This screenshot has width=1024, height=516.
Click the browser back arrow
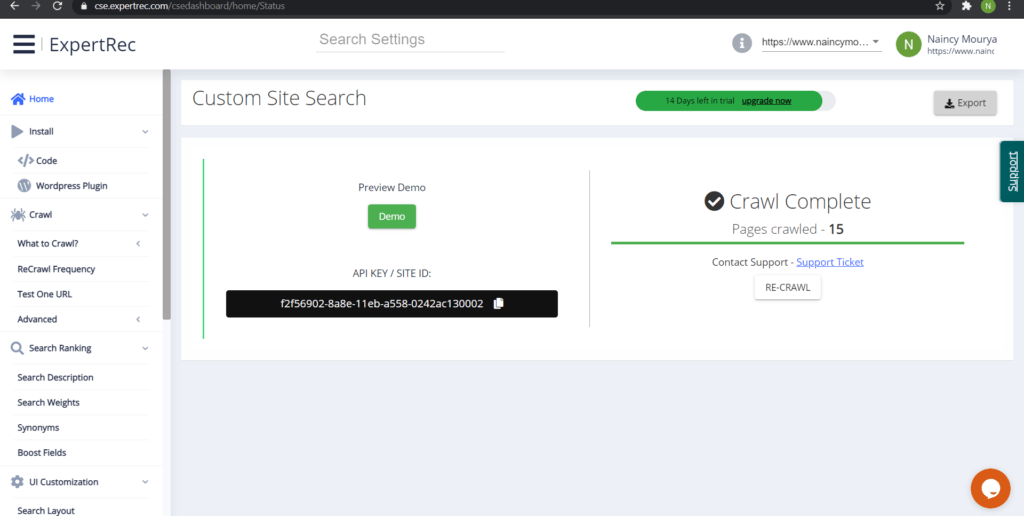14,6
